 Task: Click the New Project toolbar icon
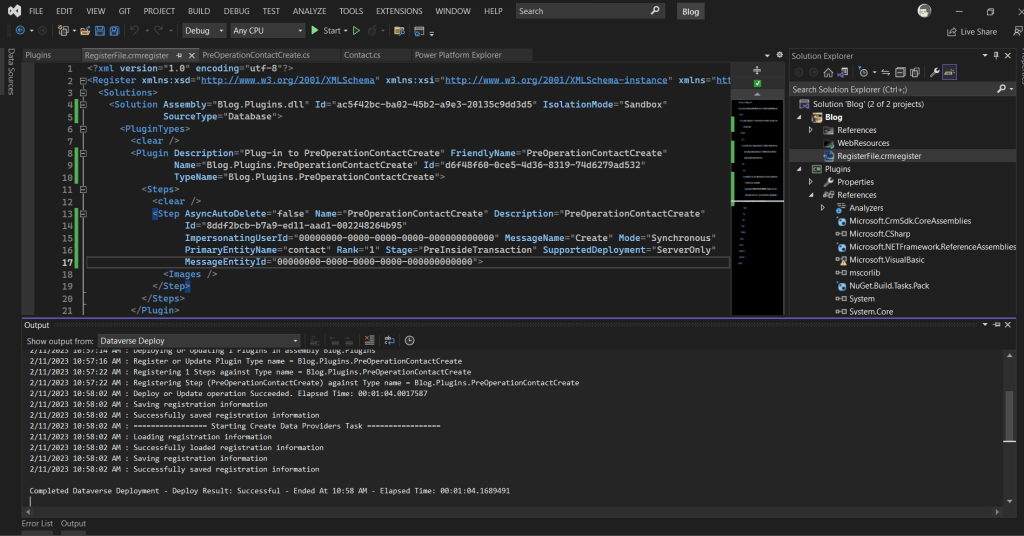(63, 31)
